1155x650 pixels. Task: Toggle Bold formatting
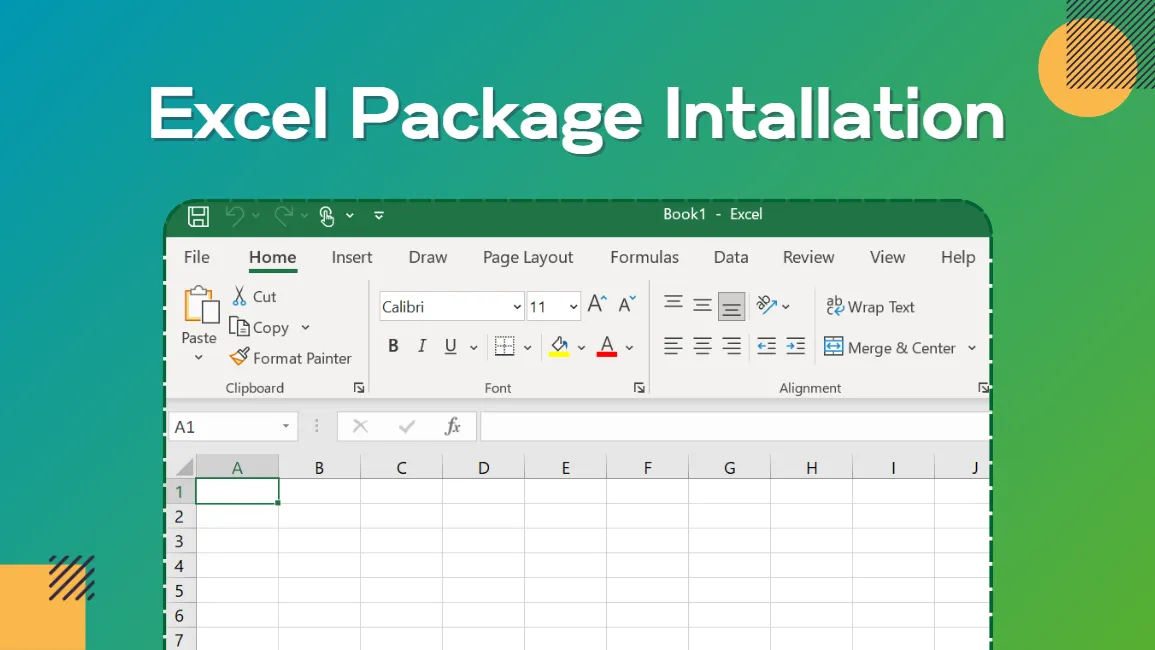pos(393,346)
